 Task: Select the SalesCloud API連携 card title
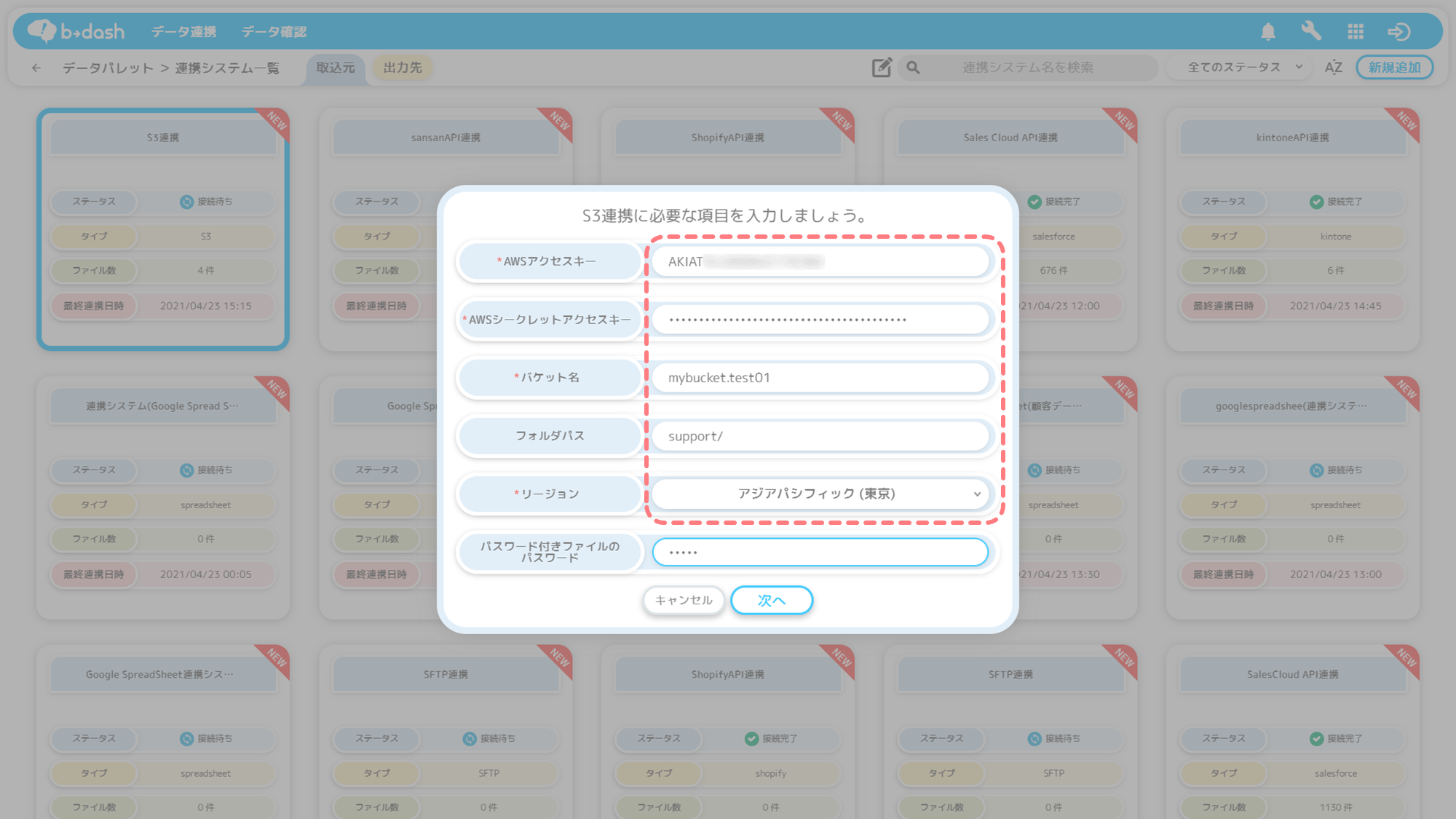tap(1293, 675)
